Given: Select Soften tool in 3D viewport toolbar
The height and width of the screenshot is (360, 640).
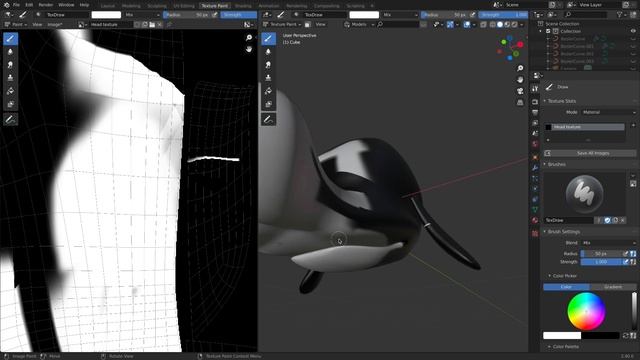Looking at the screenshot, I should pos(268,52).
